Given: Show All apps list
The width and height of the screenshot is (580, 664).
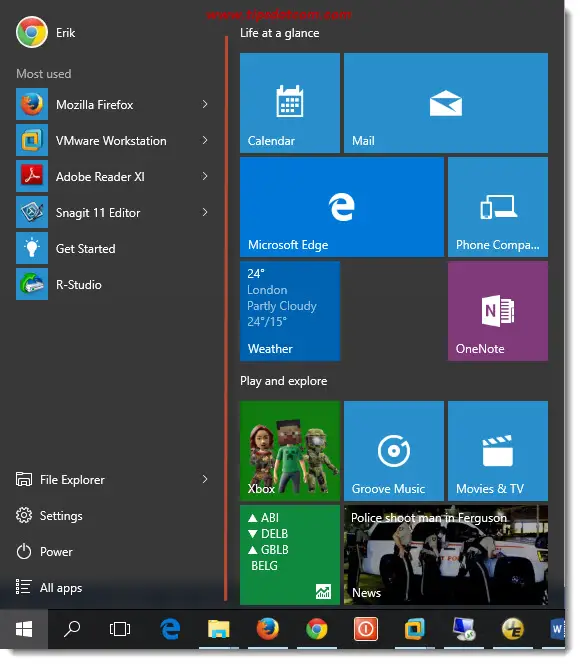Looking at the screenshot, I should click(x=49, y=588).
